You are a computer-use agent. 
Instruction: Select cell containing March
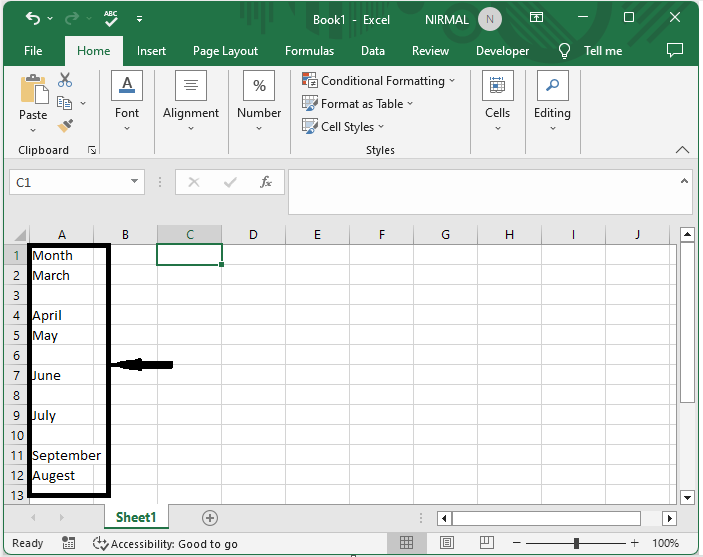(61, 275)
